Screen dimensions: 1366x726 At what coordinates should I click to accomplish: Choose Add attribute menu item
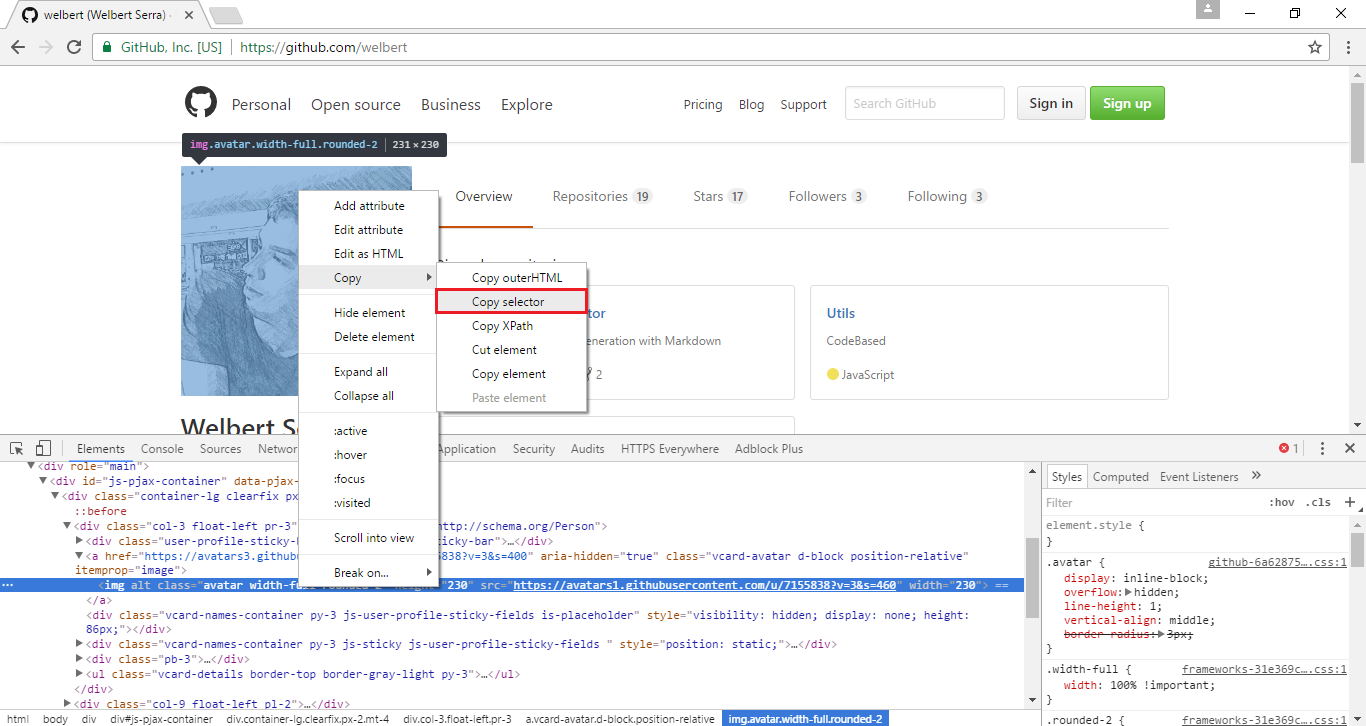368,206
